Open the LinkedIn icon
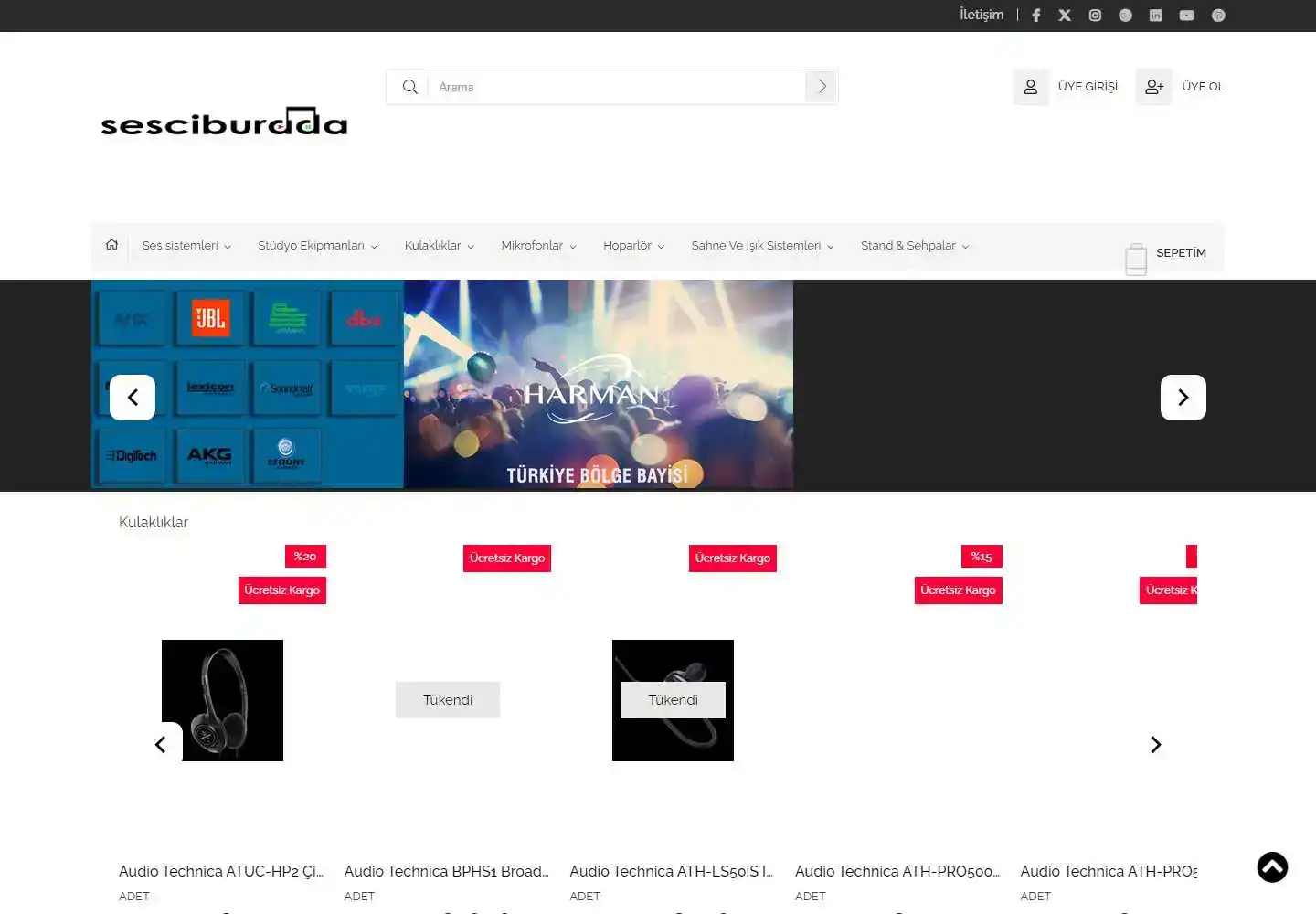Image resolution: width=1316 pixels, height=914 pixels. click(1155, 16)
